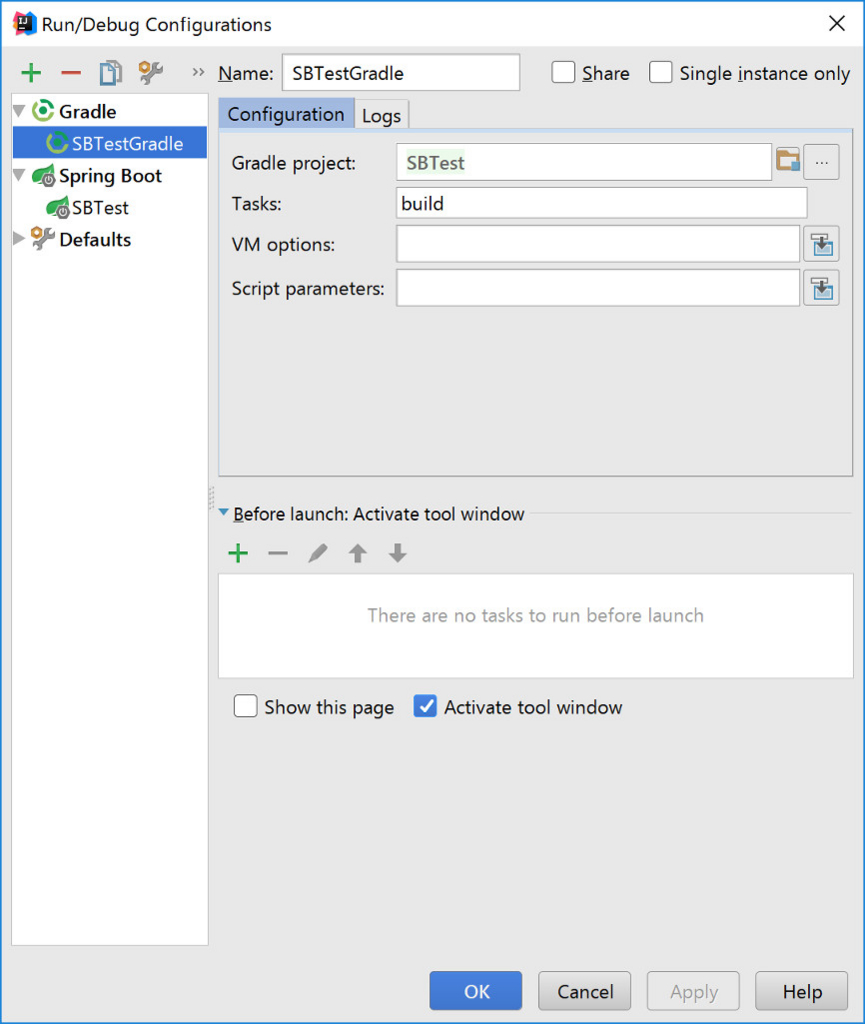Open Help for this dialog

(802, 991)
